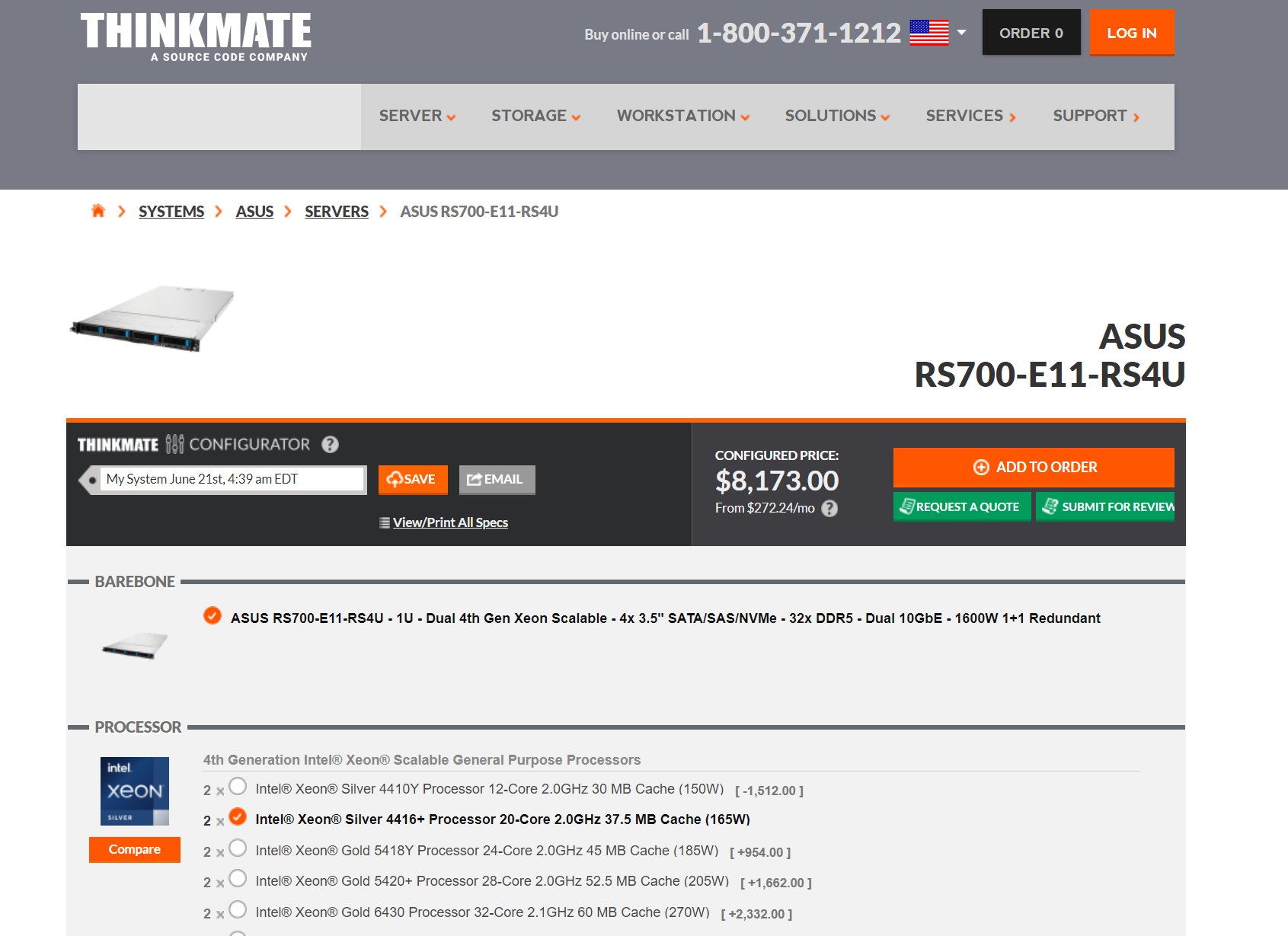Click the '[ +954.00 ]' price difference

[760, 852]
